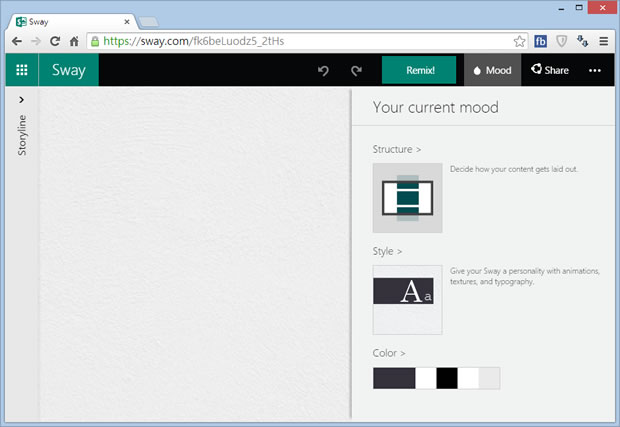Open a new browser tab
Viewport: 620px width, 427px height.
click(149, 22)
